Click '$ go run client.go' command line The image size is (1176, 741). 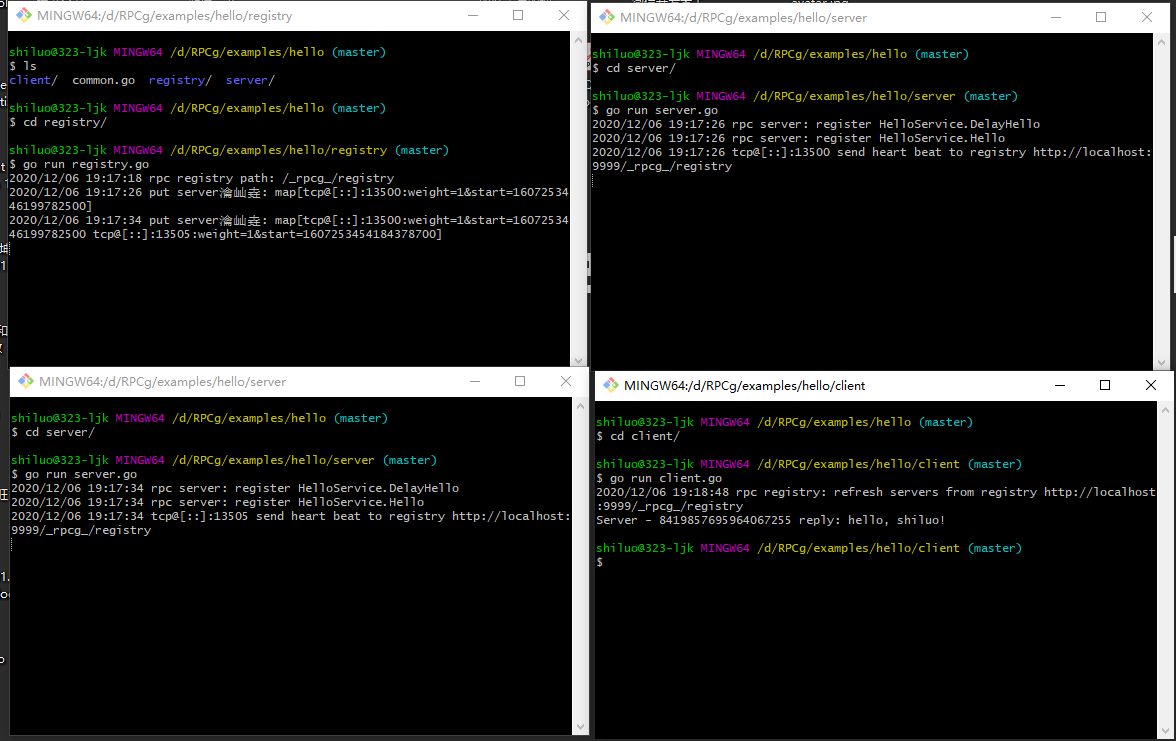tap(659, 478)
